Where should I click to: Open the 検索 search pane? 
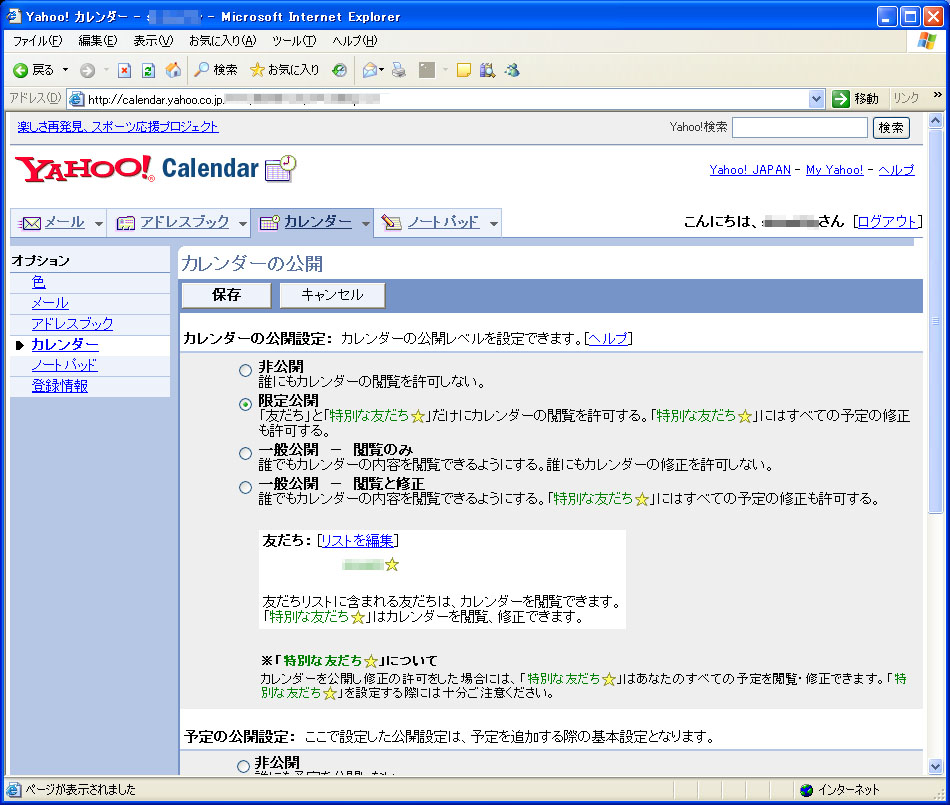pos(216,70)
